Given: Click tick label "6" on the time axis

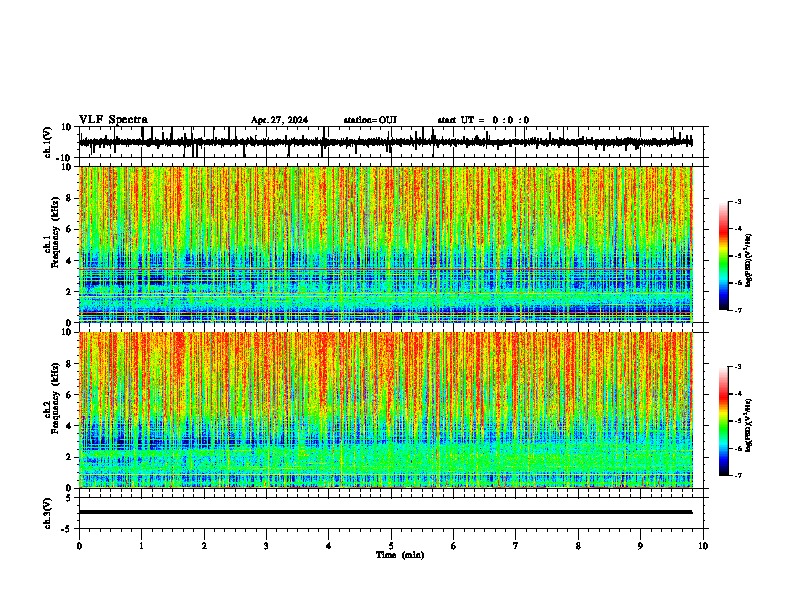Looking at the screenshot, I should point(454,546).
